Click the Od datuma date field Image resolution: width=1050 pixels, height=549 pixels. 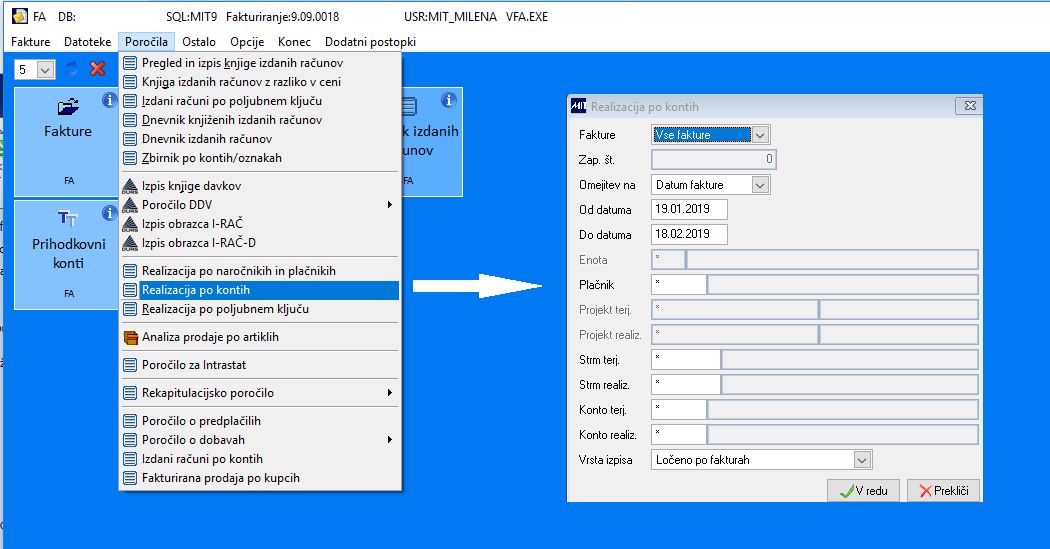point(689,209)
